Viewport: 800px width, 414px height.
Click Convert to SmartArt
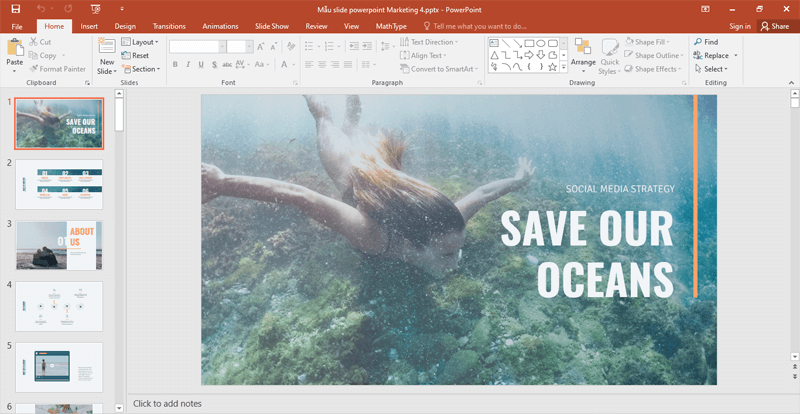[439, 69]
